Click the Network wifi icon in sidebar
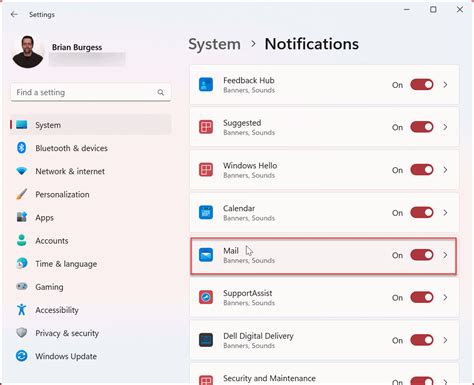This screenshot has height=385, width=474. pyautogui.click(x=22, y=171)
